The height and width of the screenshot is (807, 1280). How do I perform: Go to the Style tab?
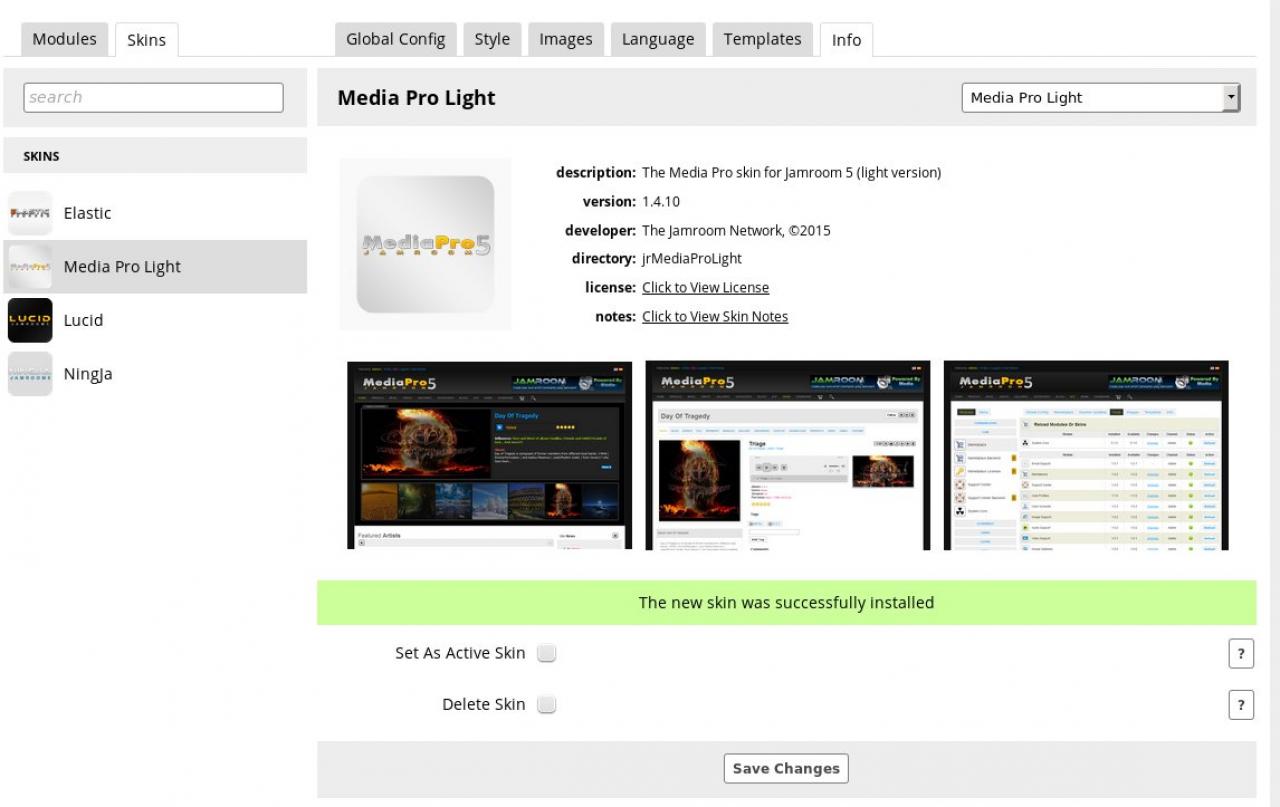click(492, 39)
